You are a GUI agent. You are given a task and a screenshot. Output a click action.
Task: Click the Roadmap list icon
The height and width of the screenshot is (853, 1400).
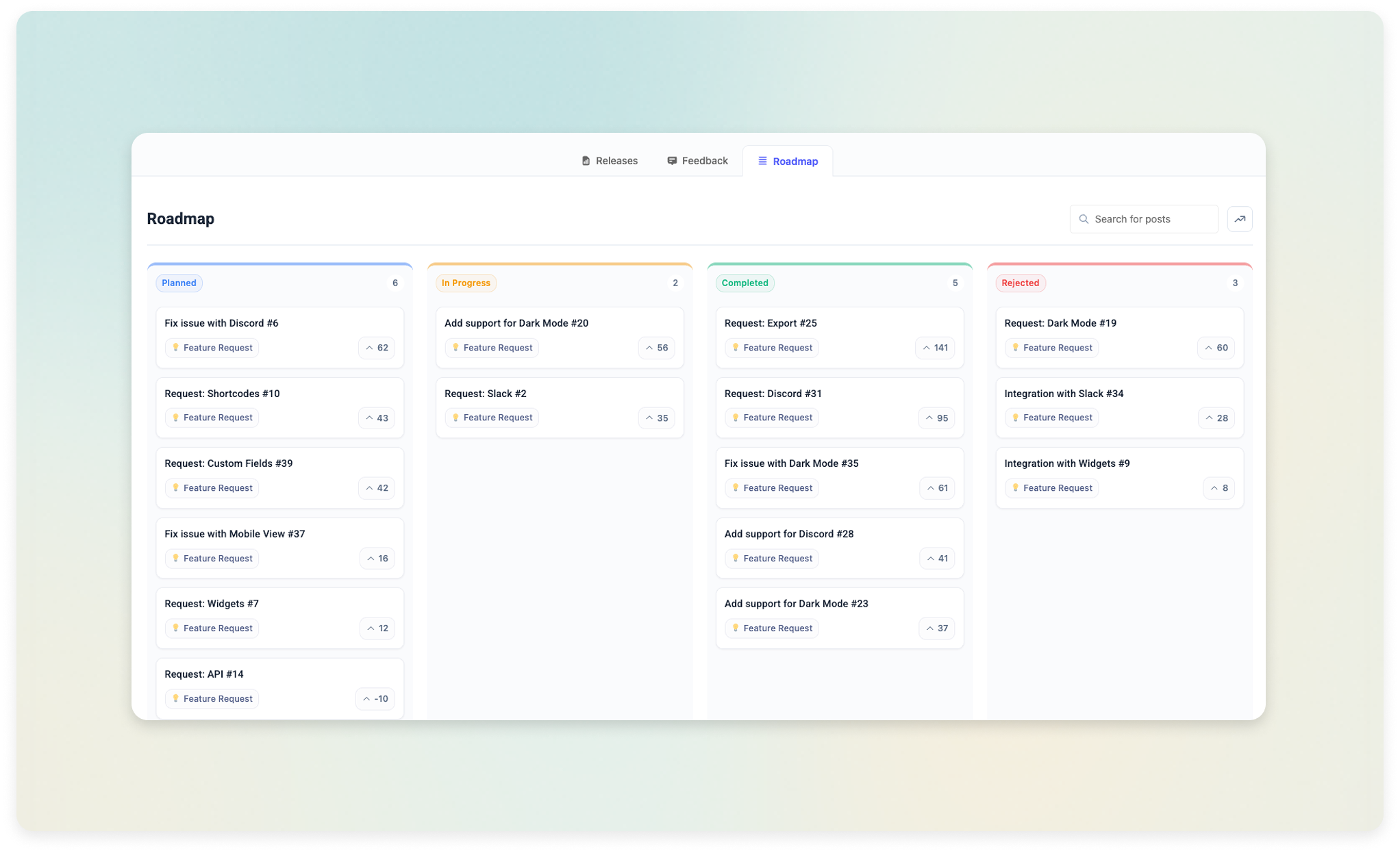click(762, 161)
